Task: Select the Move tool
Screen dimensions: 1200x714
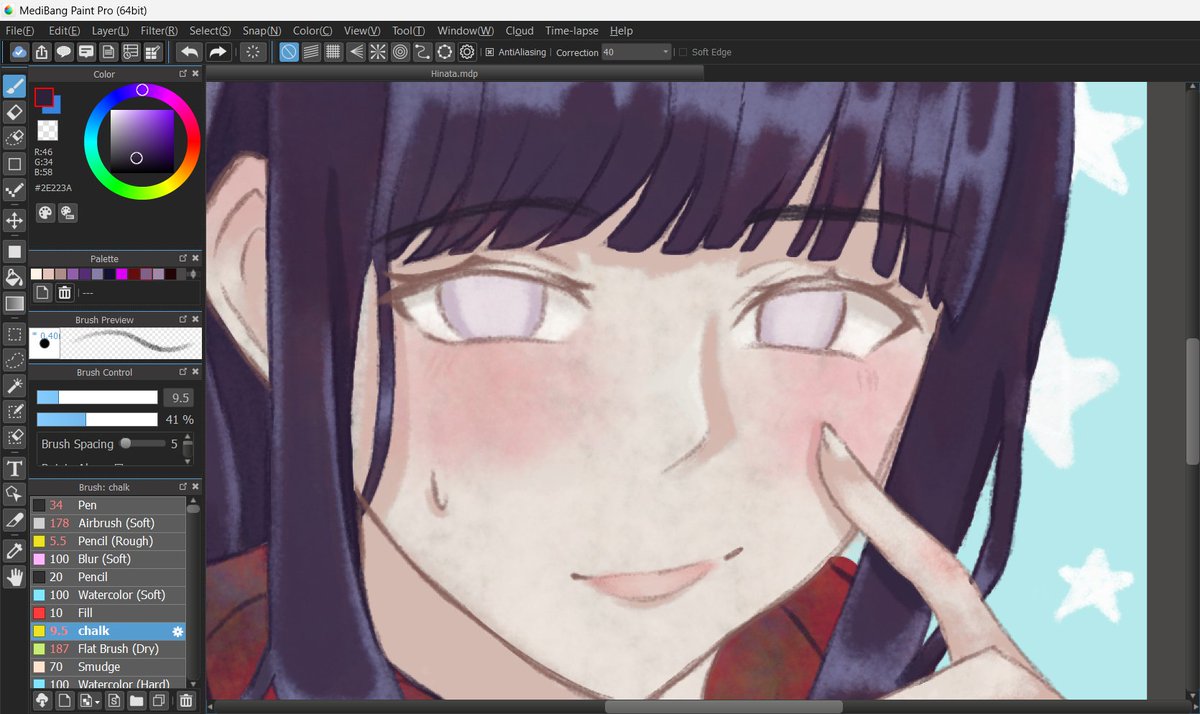Action: [x=15, y=220]
